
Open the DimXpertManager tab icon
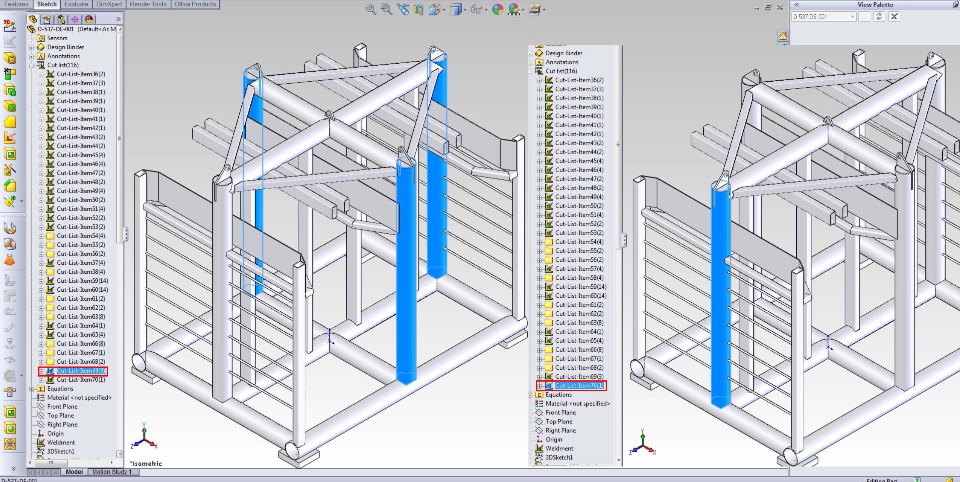coord(75,19)
